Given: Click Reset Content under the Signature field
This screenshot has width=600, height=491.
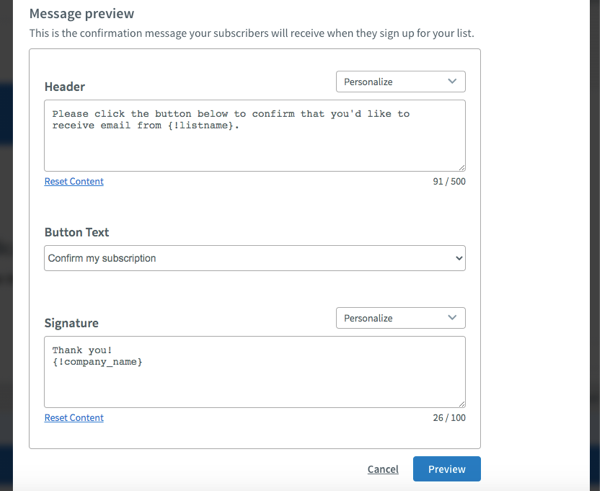Looking at the screenshot, I should click(x=74, y=418).
